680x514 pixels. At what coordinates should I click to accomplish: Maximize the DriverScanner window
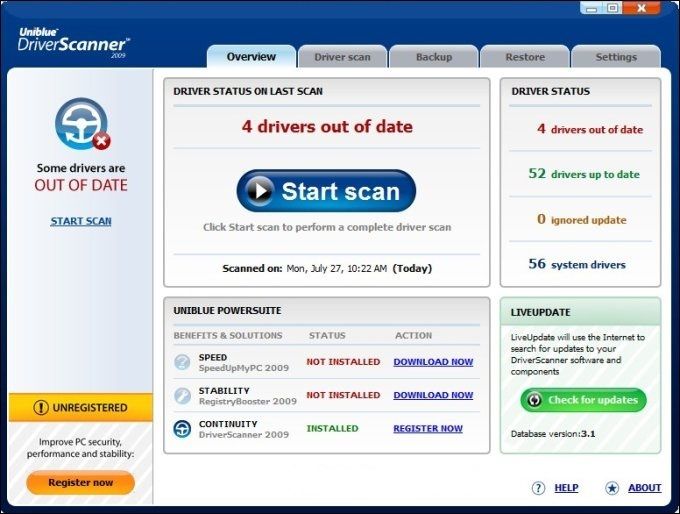tap(612, 8)
